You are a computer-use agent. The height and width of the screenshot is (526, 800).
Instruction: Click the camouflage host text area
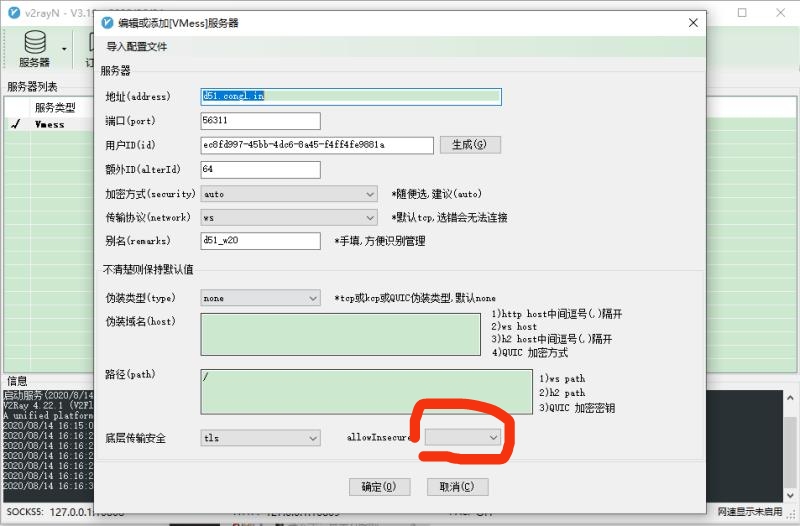(340, 334)
